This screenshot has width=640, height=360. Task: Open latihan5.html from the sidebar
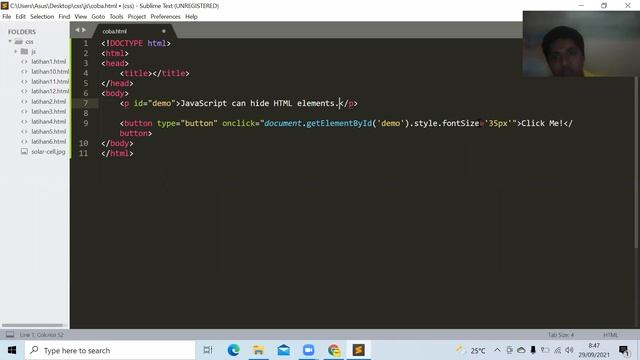[49, 131]
